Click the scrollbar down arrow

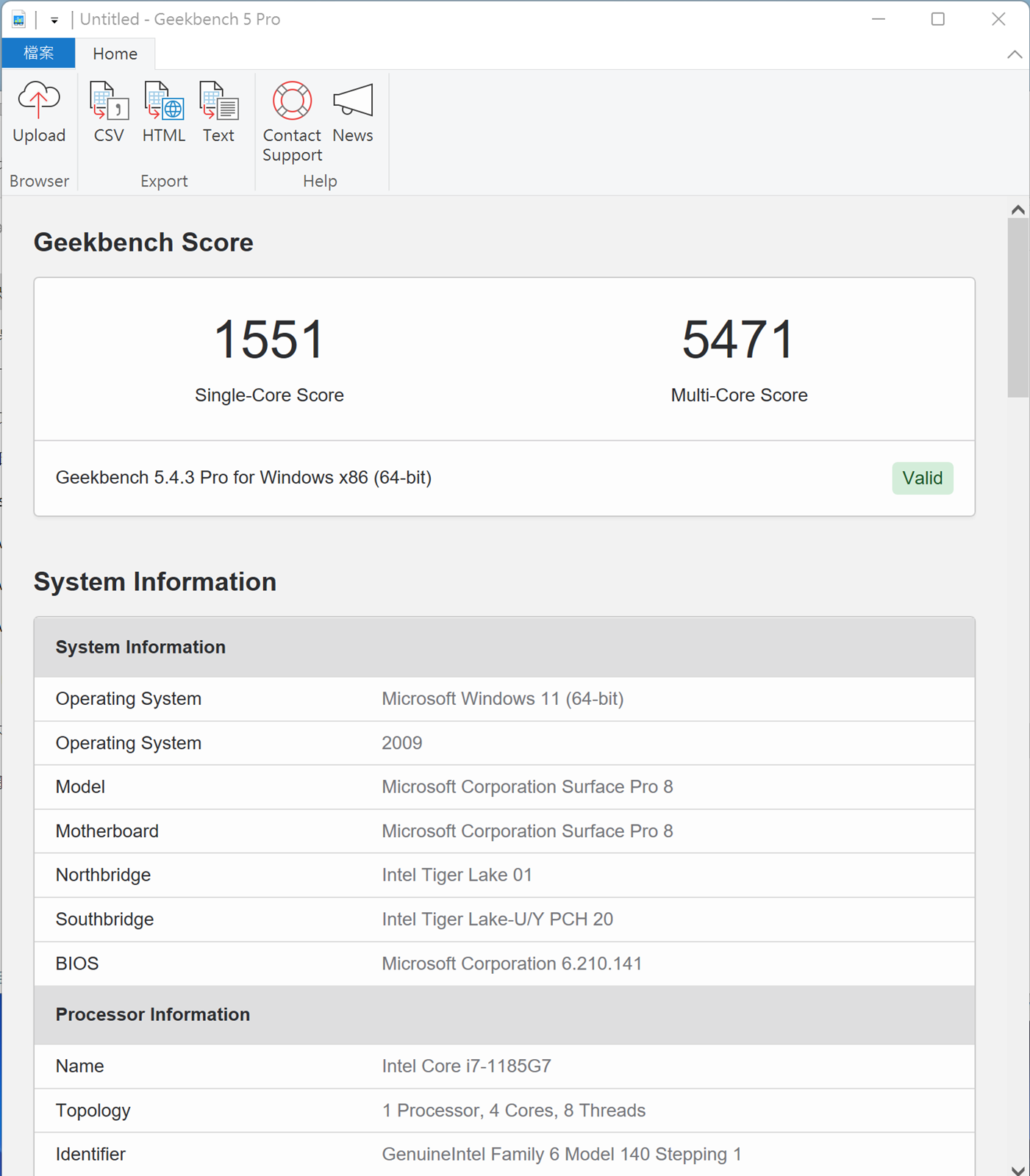1018,1169
